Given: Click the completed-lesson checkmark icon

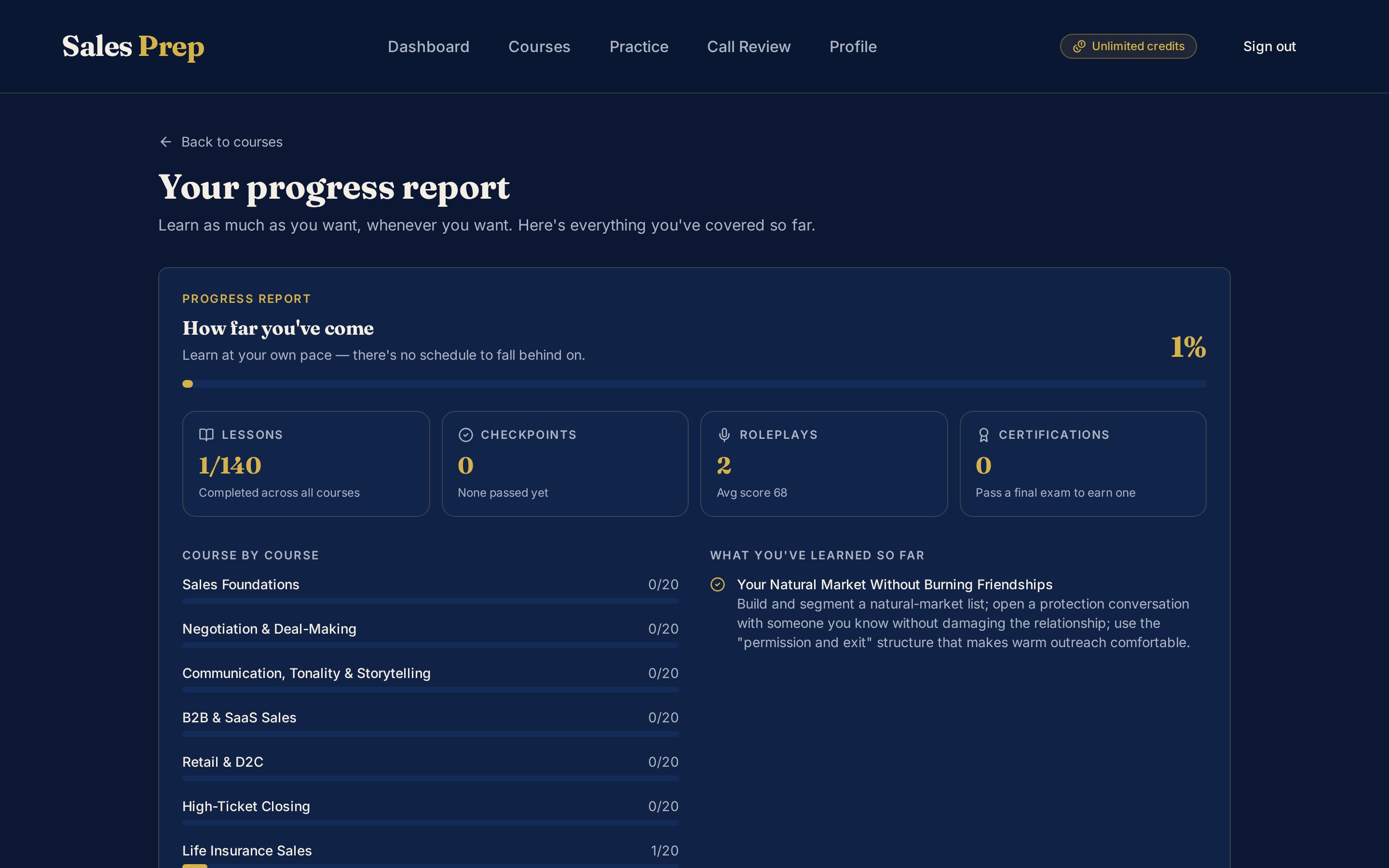Looking at the screenshot, I should click(x=718, y=584).
